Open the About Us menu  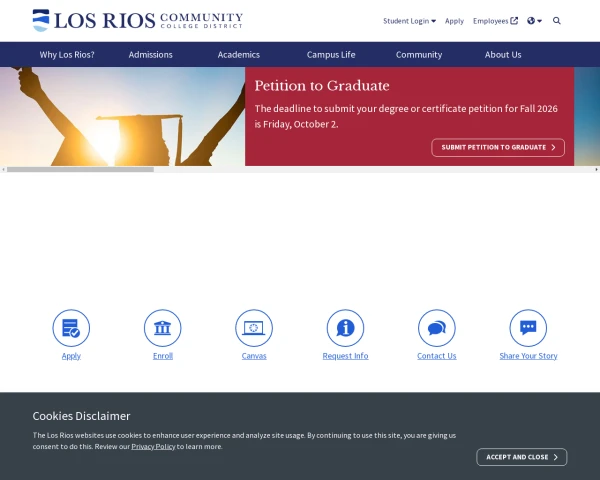click(x=503, y=55)
